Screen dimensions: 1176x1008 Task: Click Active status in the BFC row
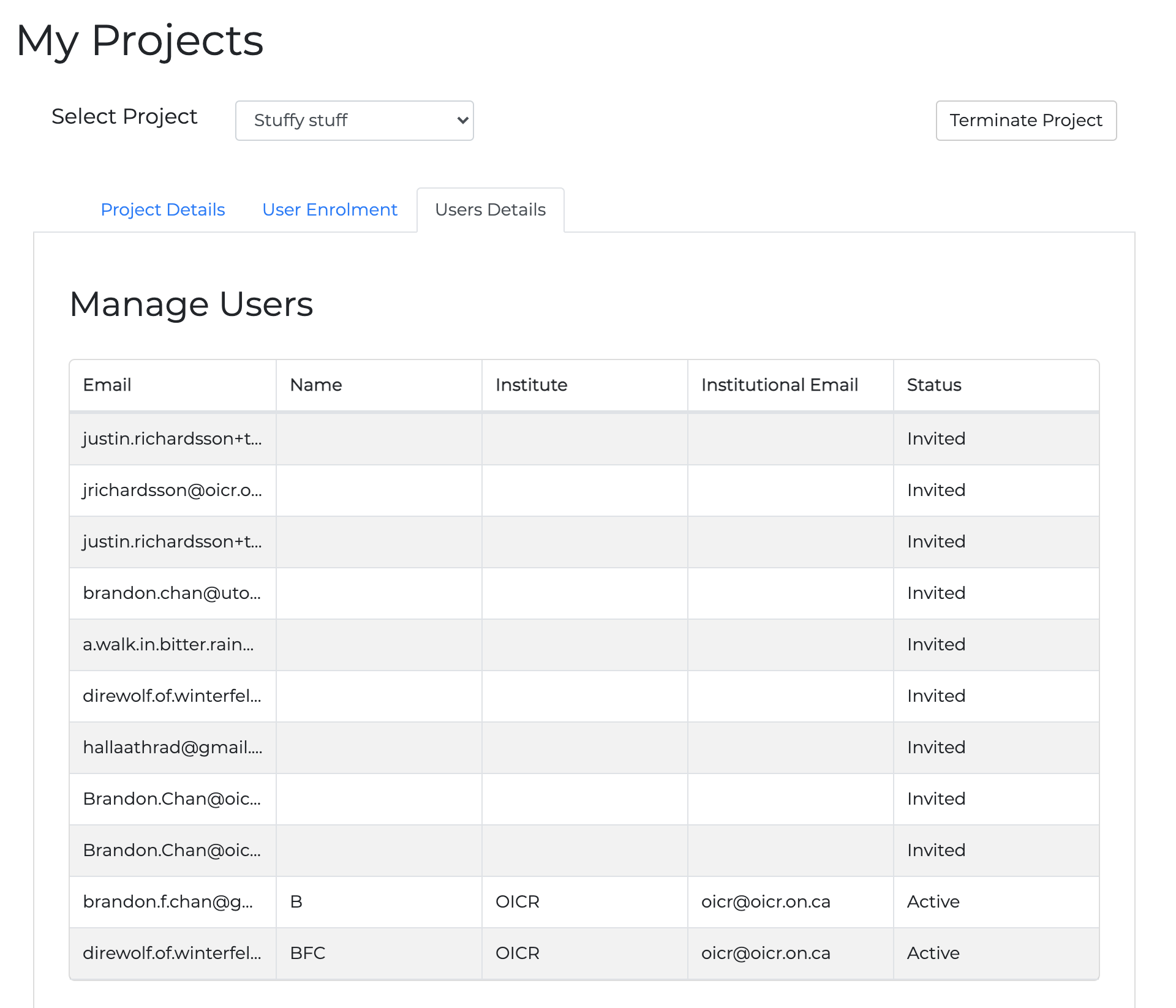click(996, 953)
